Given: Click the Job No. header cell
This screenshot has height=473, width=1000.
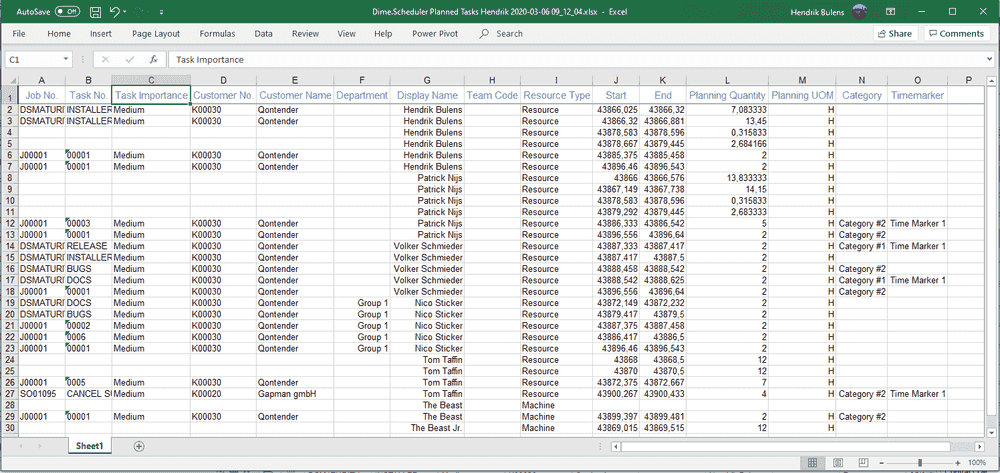Looking at the screenshot, I should click(41, 95).
